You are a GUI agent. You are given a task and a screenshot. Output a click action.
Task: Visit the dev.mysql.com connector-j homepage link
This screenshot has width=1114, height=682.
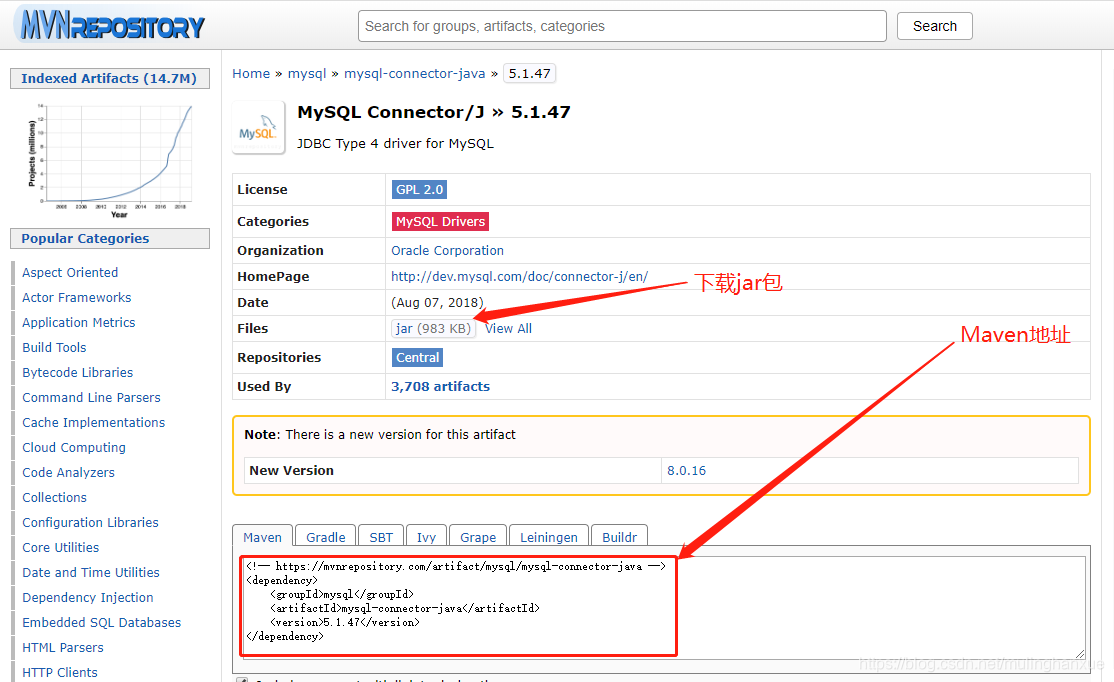(x=519, y=276)
